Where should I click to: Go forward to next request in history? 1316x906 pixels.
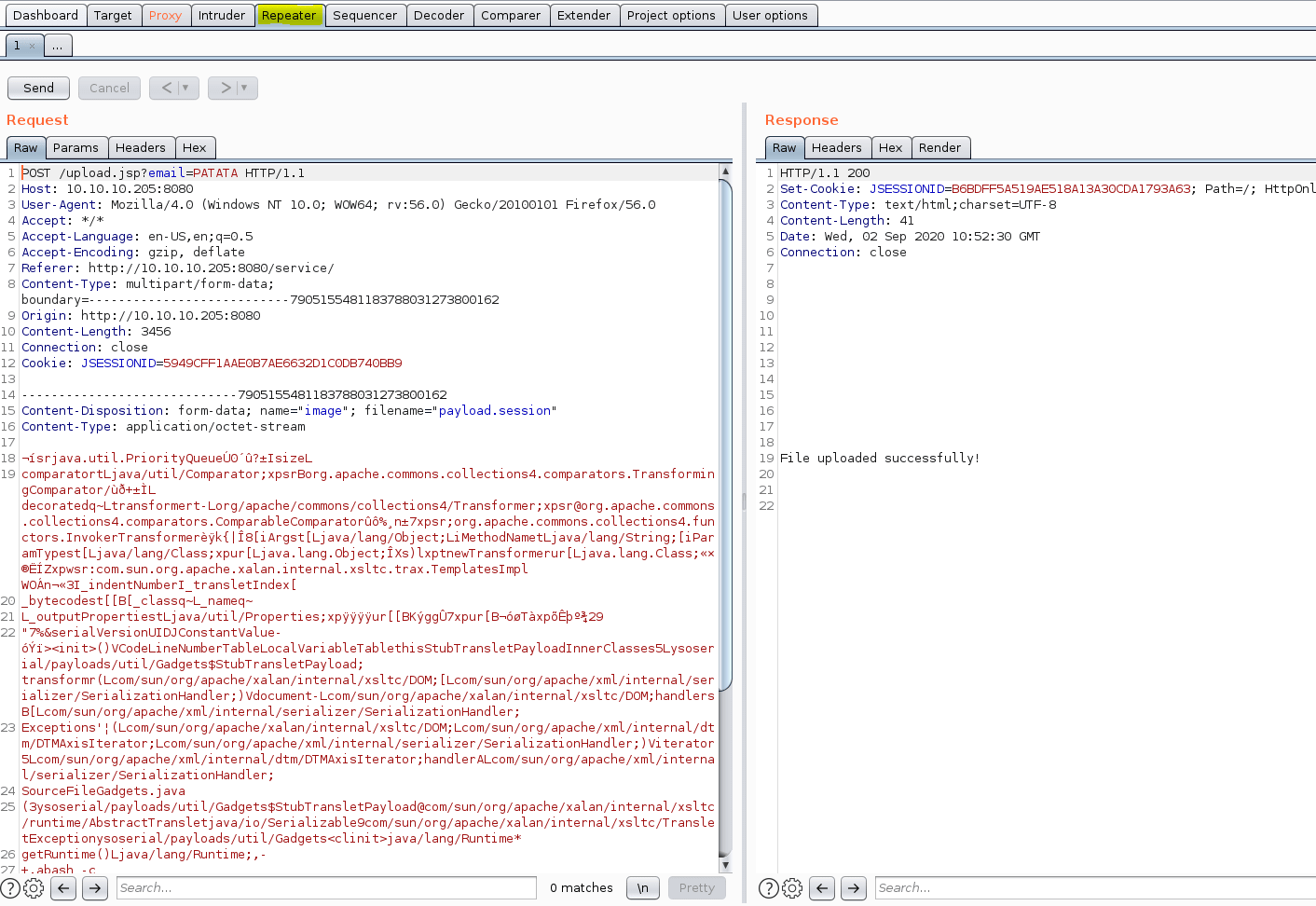coord(226,88)
